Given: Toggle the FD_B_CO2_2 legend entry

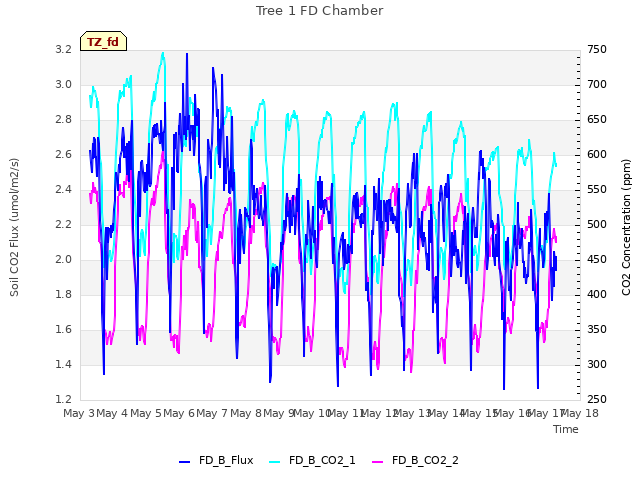Looking at the screenshot, I should (x=416, y=460).
